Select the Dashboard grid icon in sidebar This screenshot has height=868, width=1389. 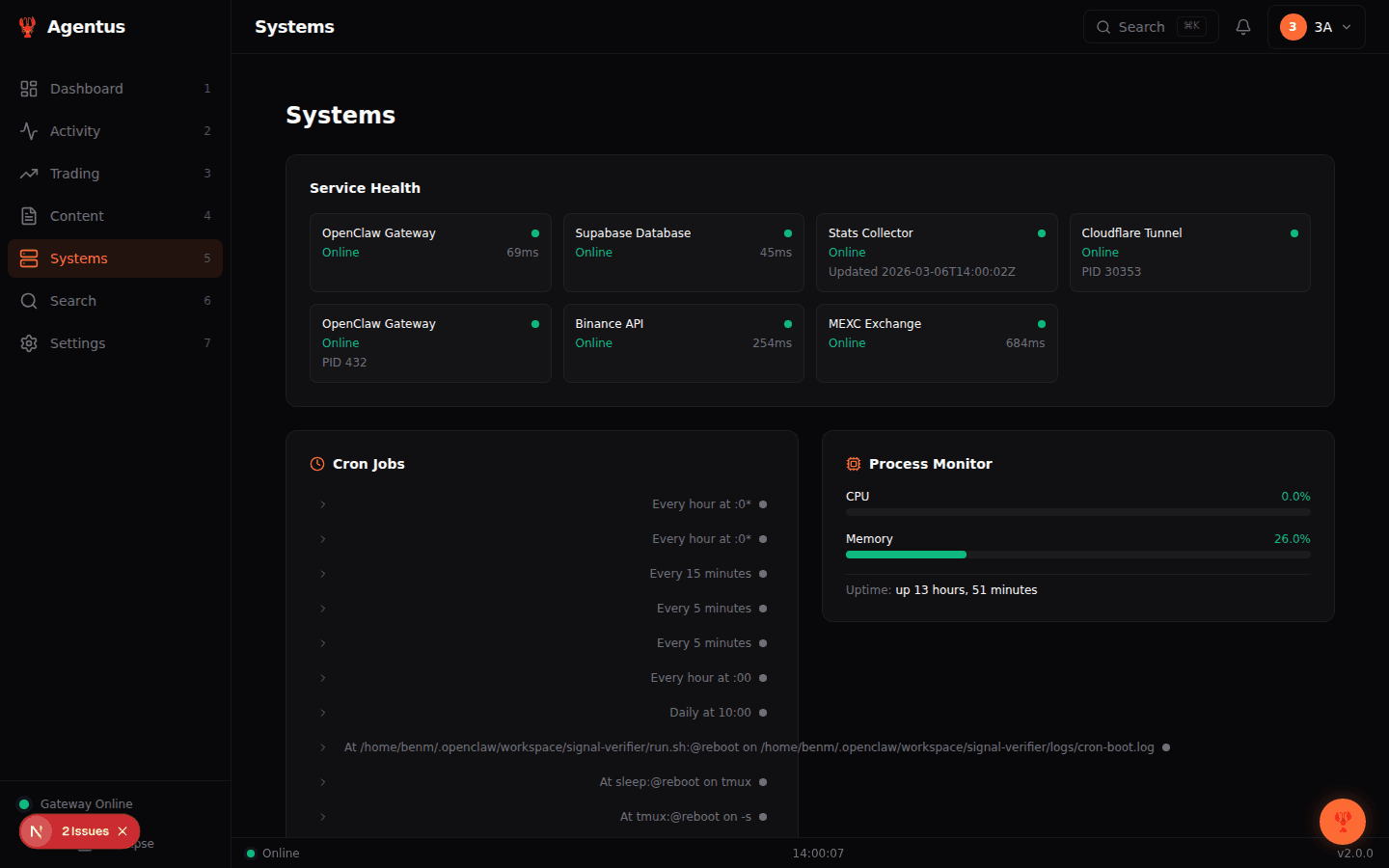click(29, 88)
